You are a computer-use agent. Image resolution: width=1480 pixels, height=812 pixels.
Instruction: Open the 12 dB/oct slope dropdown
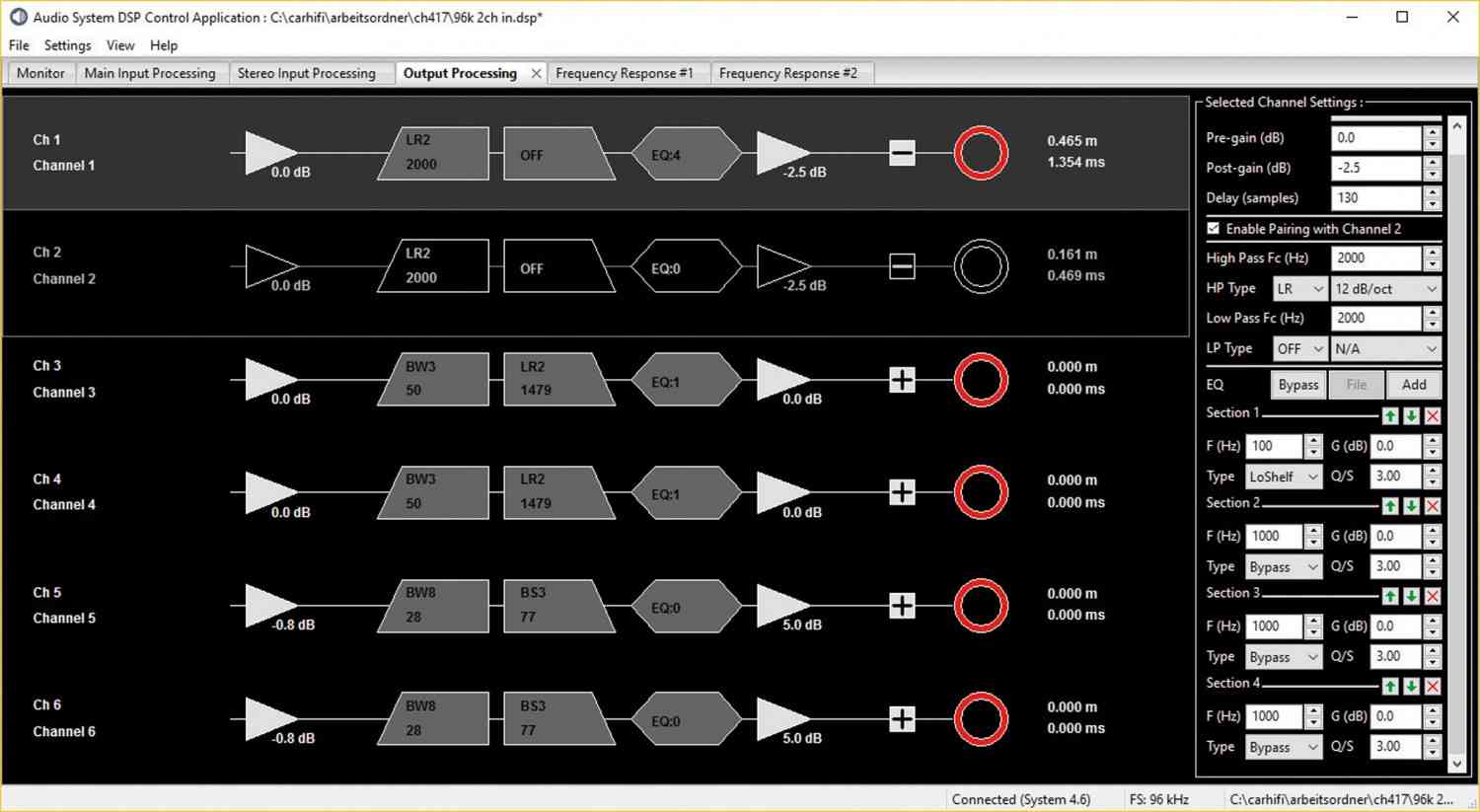point(1385,288)
